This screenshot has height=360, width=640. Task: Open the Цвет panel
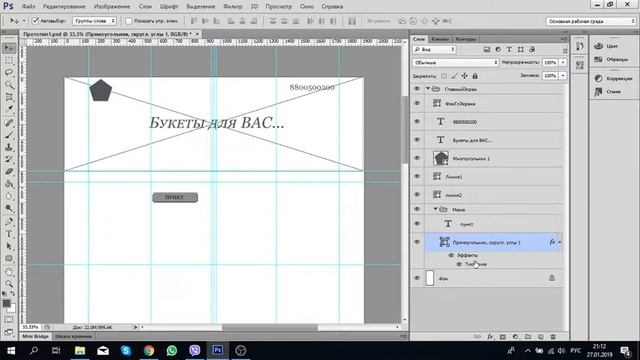point(607,46)
